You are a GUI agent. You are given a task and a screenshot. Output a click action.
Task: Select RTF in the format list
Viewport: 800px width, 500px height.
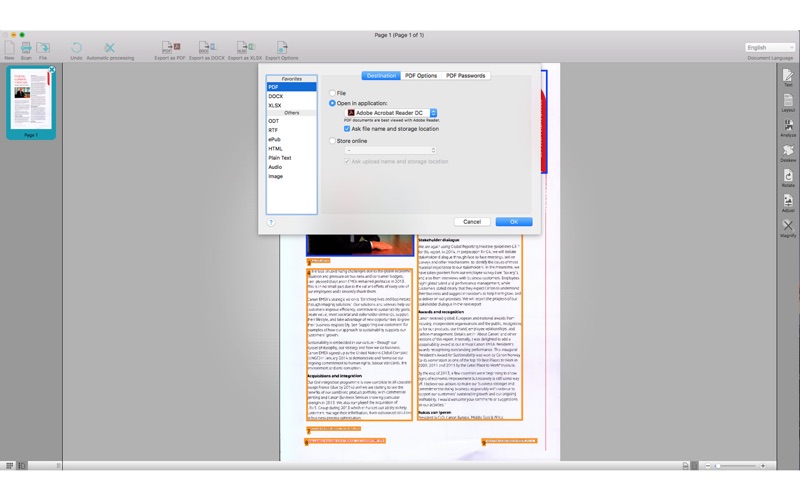click(291, 130)
